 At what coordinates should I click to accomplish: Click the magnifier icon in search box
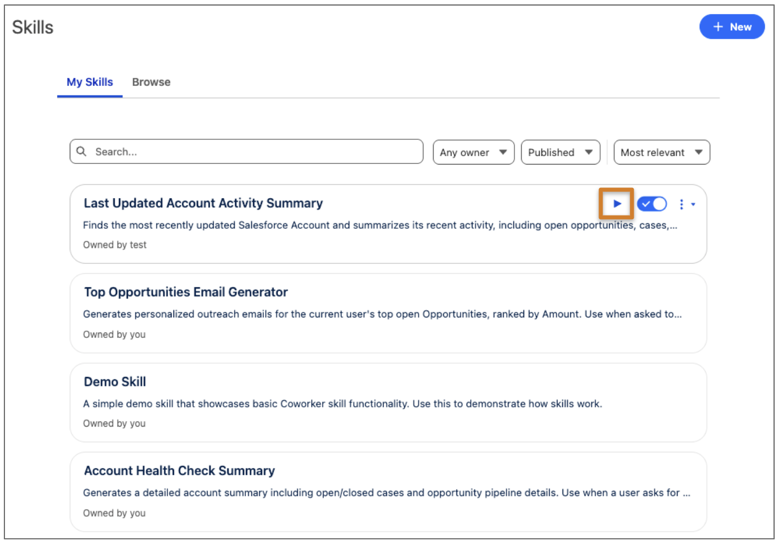(81, 151)
